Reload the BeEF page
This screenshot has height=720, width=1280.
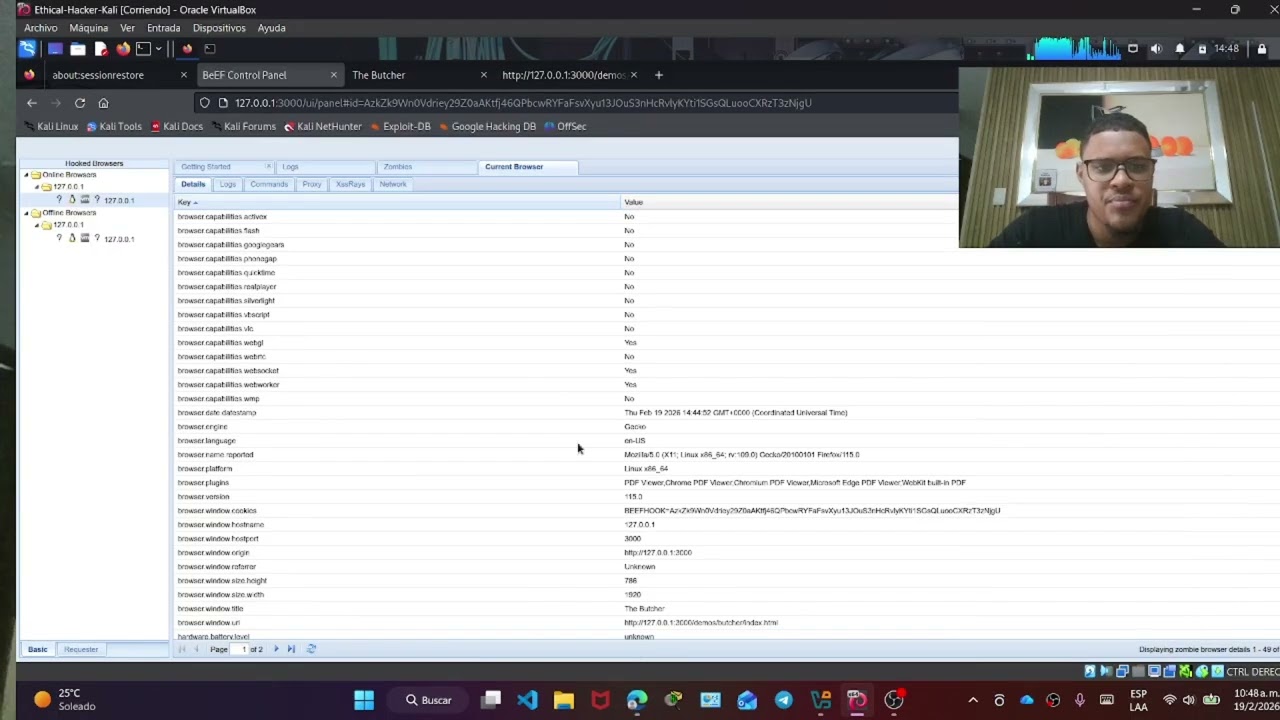pyautogui.click(x=80, y=103)
